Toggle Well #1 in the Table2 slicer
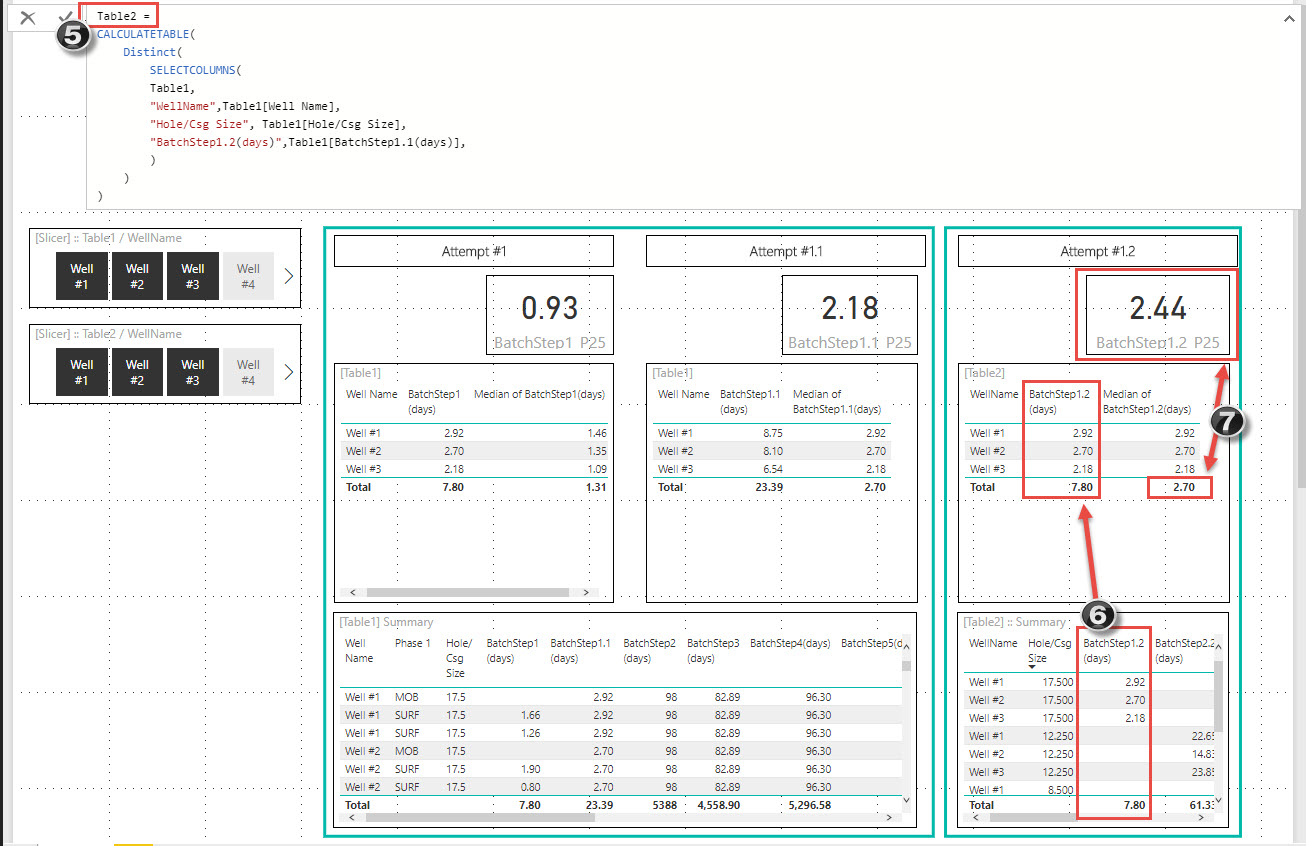 (82, 372)
